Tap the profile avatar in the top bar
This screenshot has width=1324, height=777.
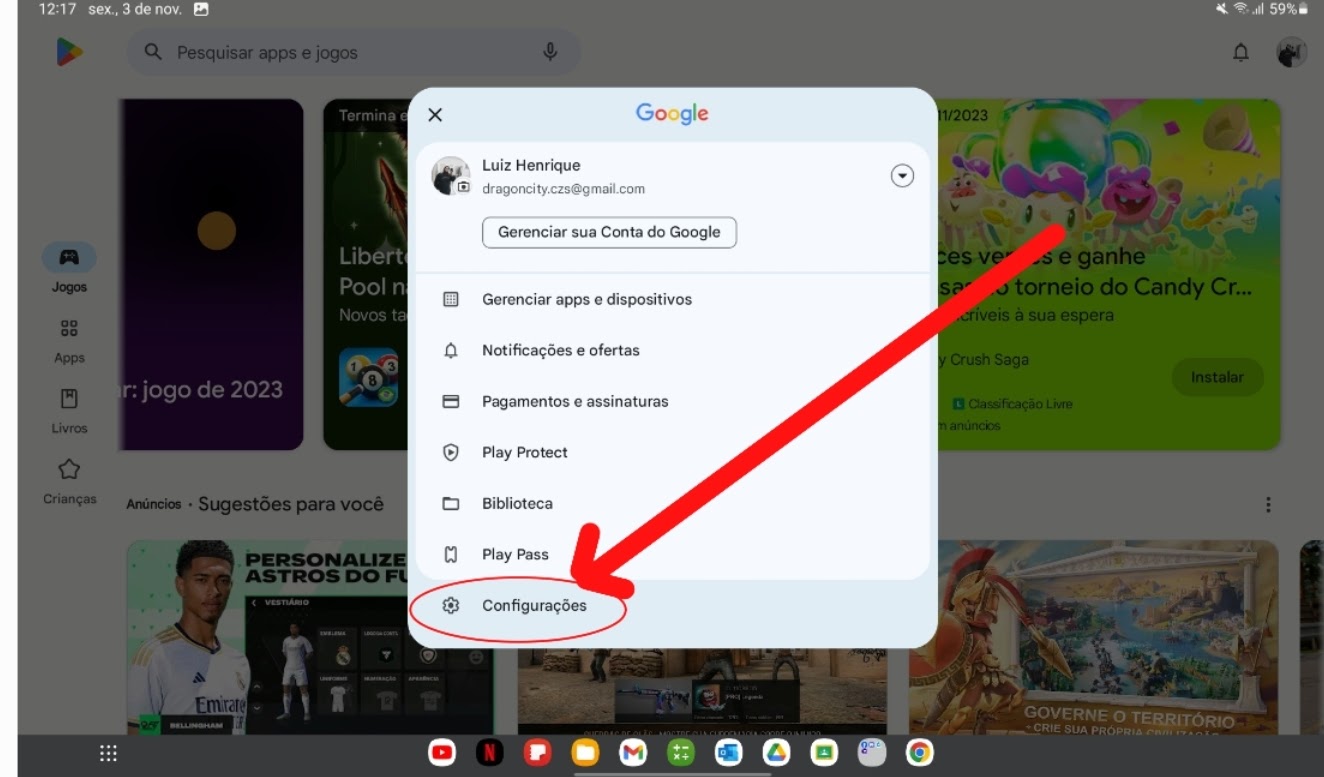pyautogui.click(x=1292, y=53)
